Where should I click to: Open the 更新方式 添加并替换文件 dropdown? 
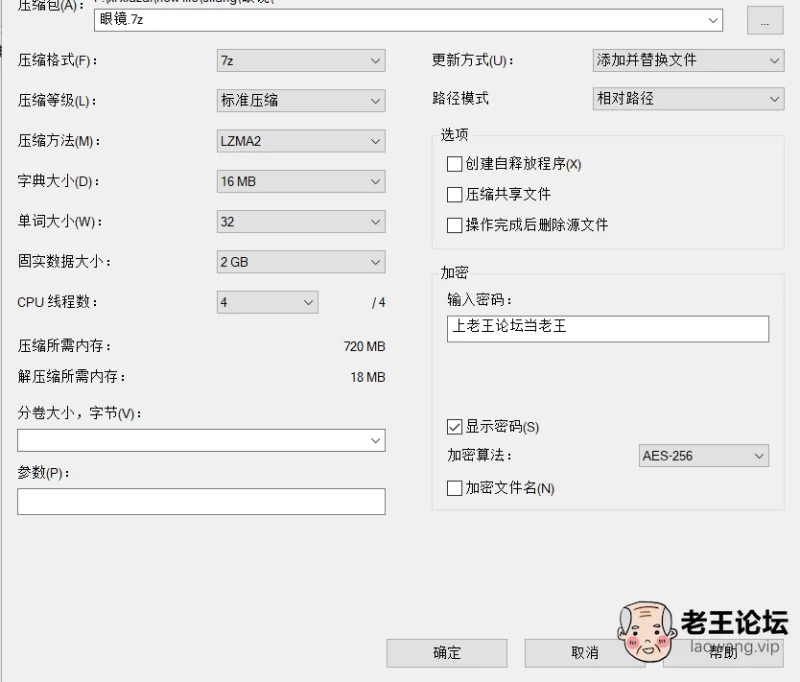688,60
